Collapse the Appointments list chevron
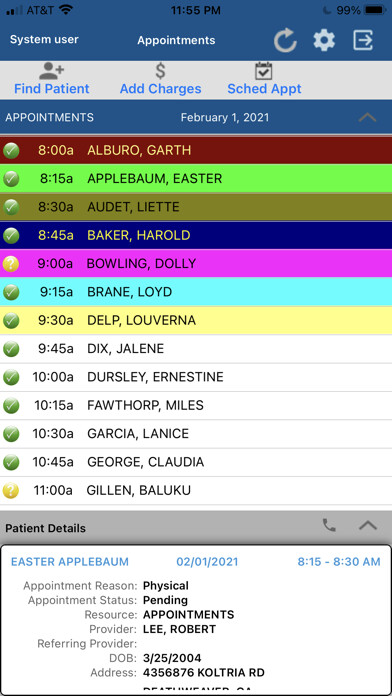The image size is (392, 696). point(367,117)
